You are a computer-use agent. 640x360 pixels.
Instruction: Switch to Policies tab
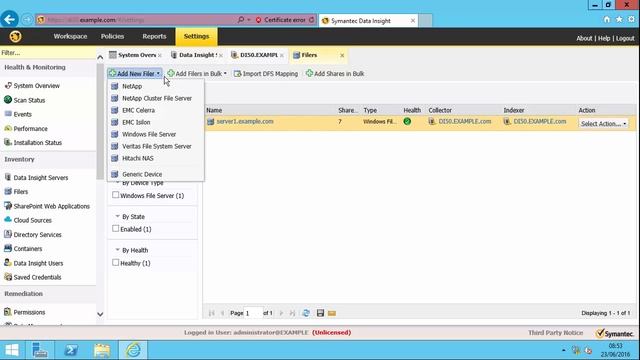click(112, 36)
